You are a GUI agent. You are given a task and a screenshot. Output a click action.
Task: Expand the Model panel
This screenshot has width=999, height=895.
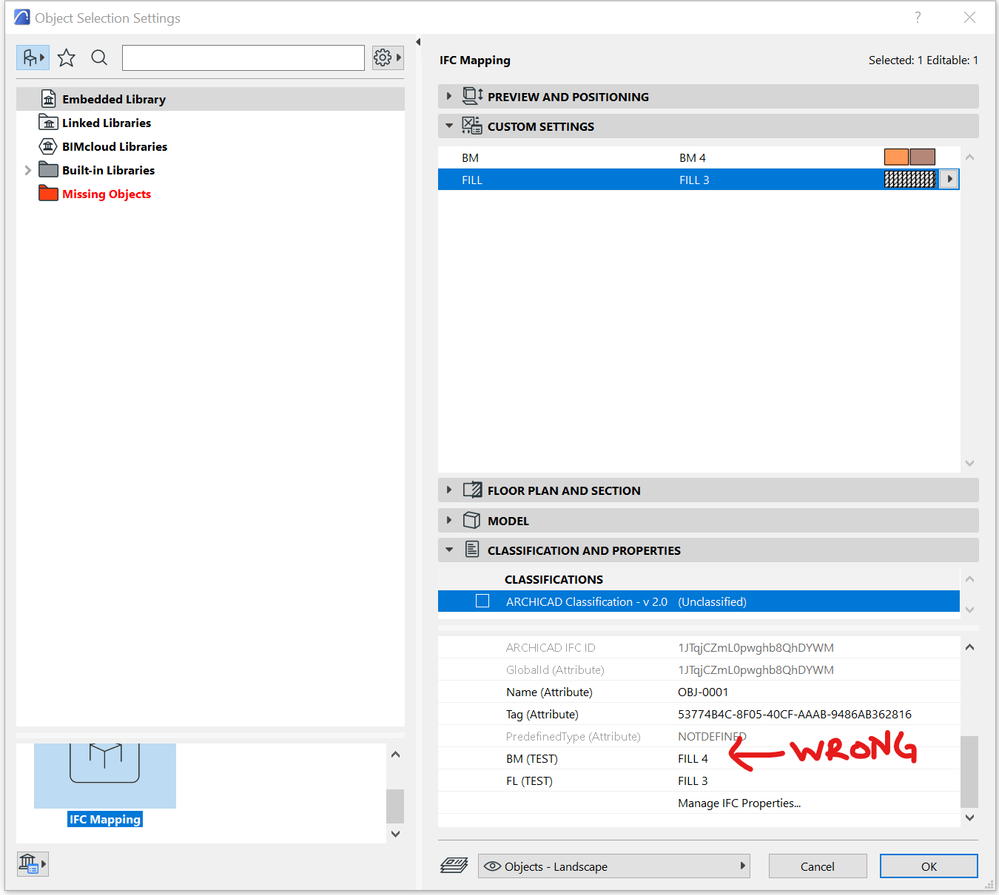pos(449,520)
